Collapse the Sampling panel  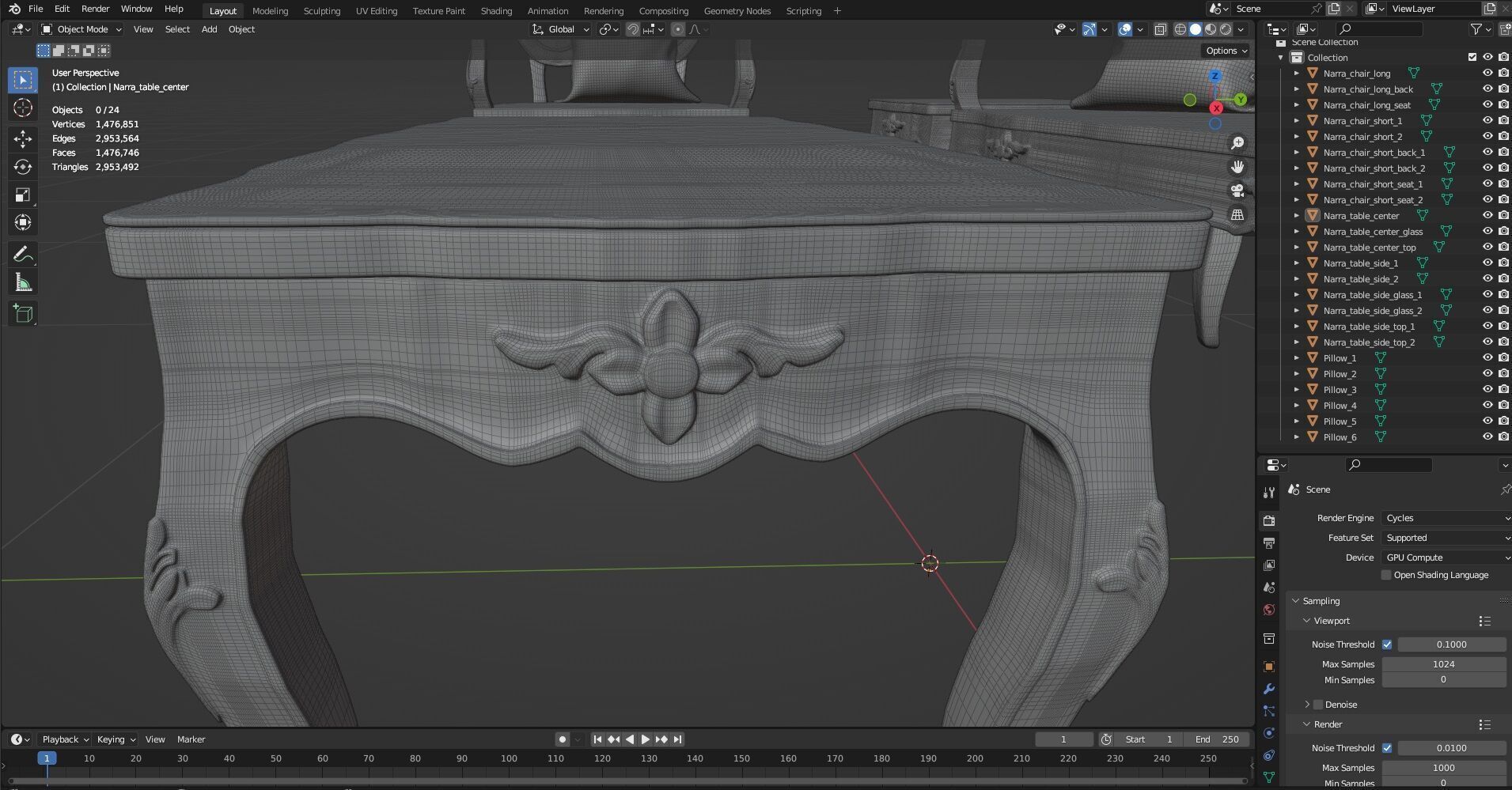pyautogui.click(x=1296, y=601)
